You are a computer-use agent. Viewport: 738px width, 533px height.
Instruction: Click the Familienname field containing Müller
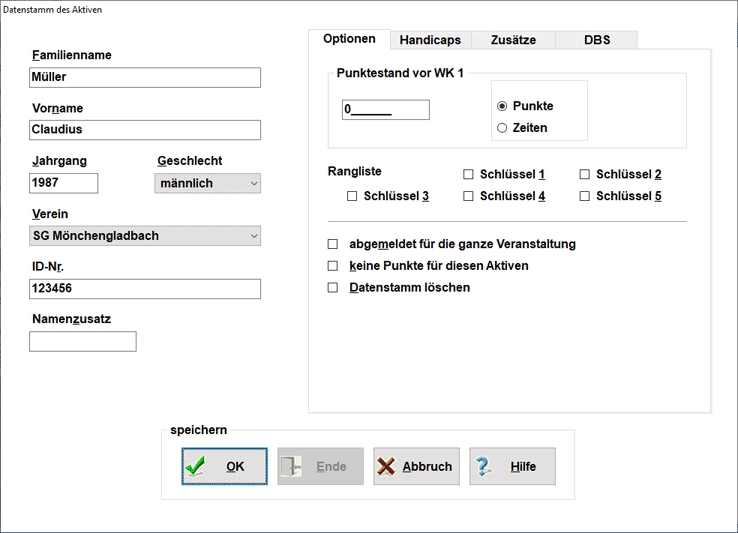[x=145, y=77]
